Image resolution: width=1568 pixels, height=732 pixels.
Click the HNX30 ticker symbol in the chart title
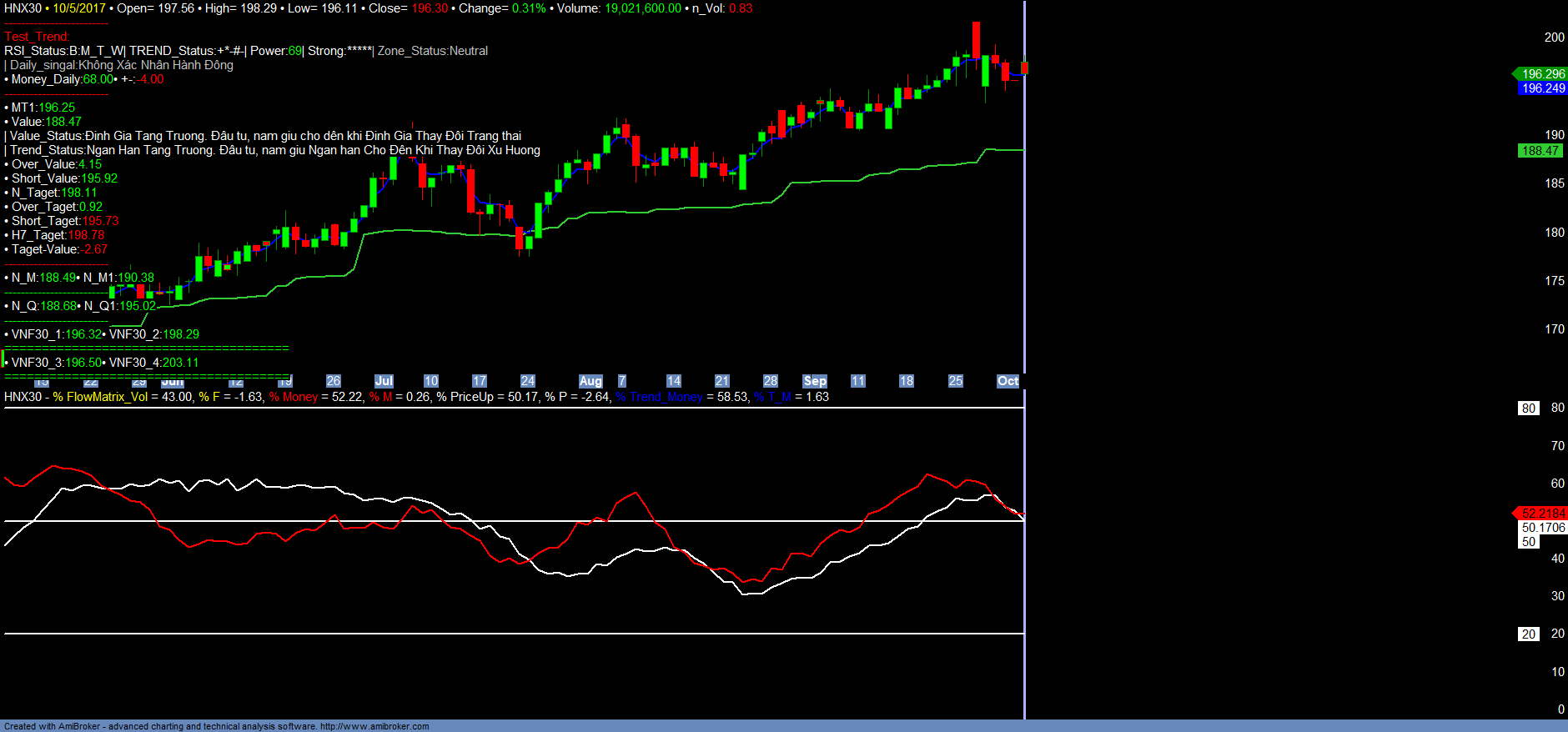tap(23, 8)
